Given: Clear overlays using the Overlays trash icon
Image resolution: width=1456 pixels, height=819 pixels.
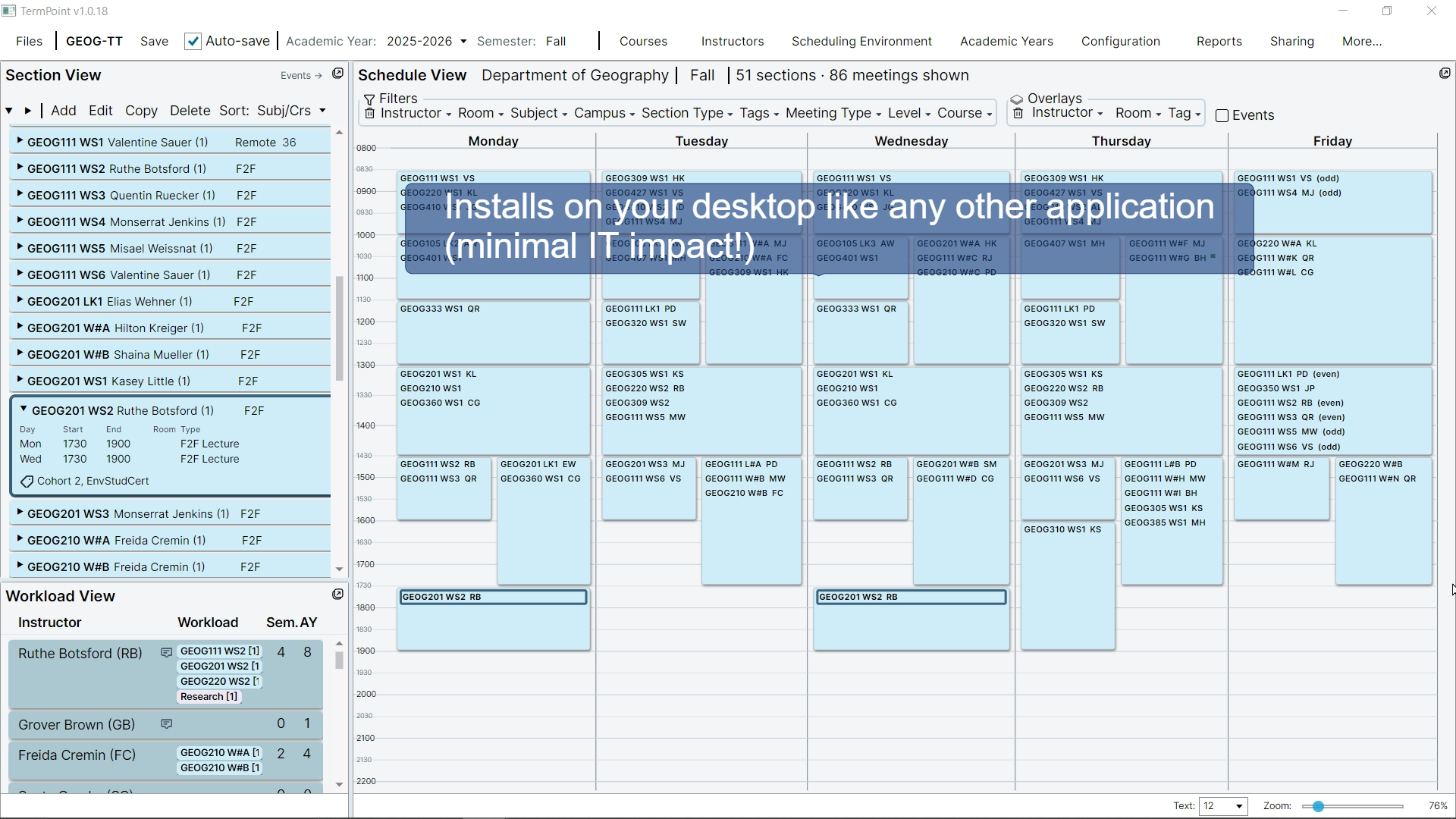Looking at the screenshot, I should click(1018, 114).
